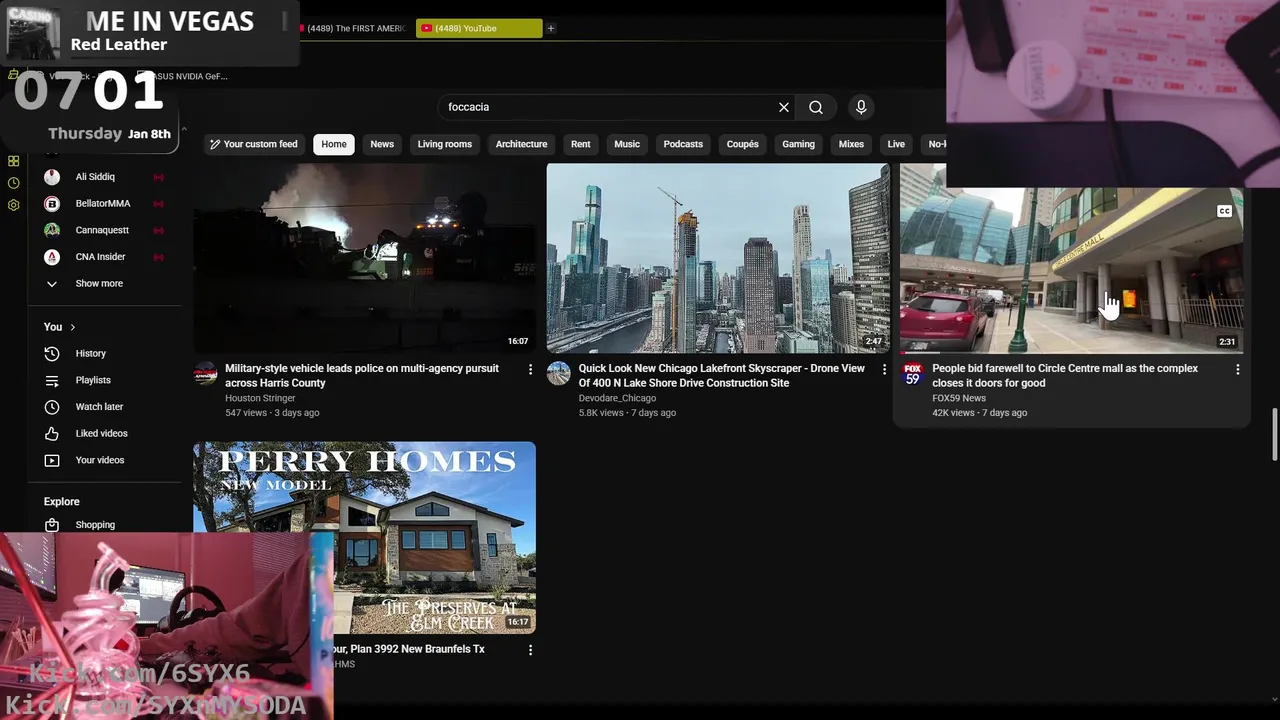The image size is (1280, 720).
Task: Open a new browser tab
Action: coord(550,28)
